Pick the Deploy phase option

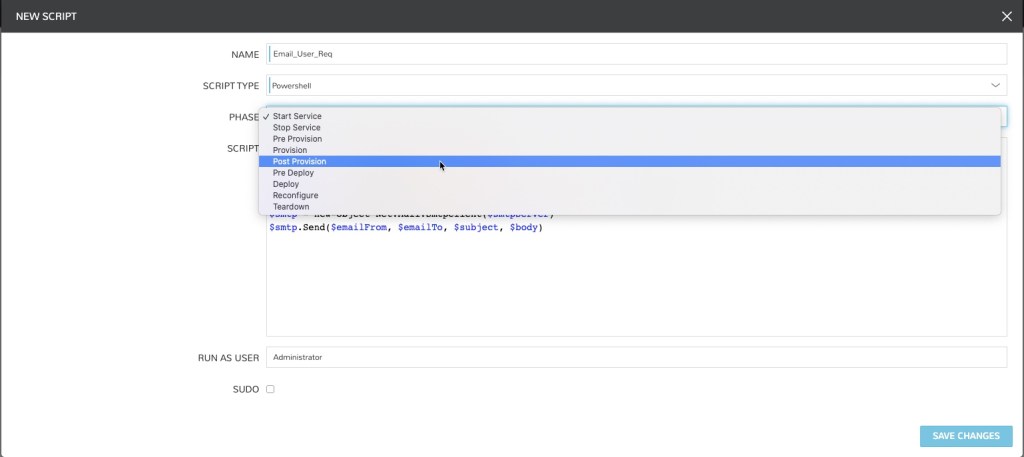coord(285,184)
